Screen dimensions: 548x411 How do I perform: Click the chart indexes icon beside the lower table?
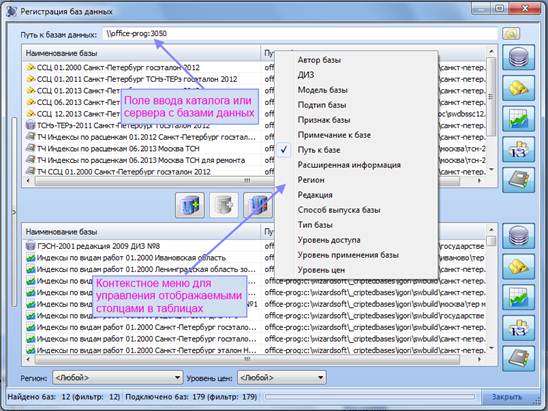(519, 297)
